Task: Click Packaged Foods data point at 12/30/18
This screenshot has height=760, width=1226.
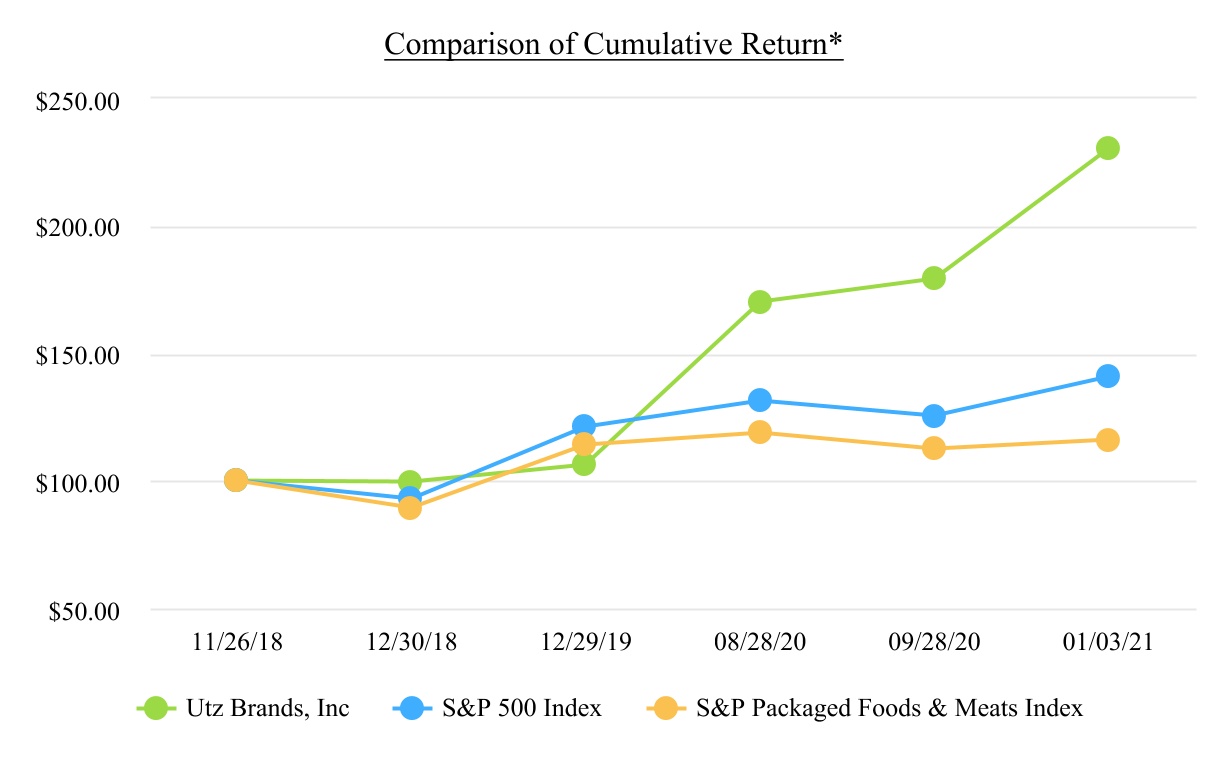Action: tap(410, 508)
